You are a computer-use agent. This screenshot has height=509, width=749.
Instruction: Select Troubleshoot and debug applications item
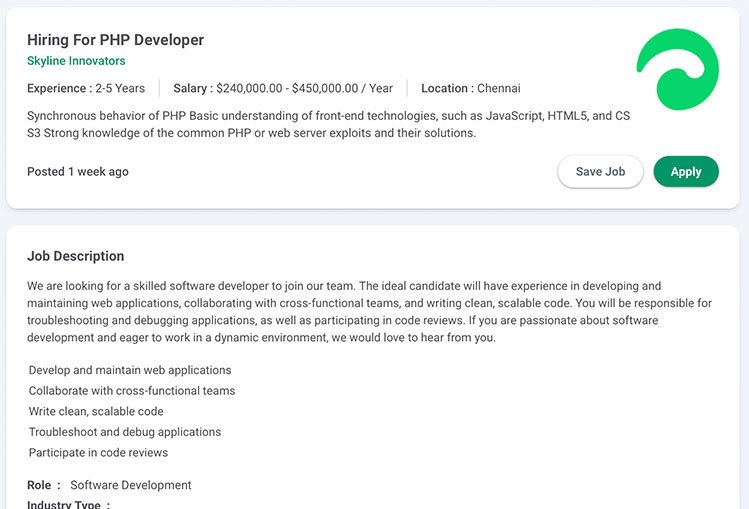[125, 432]
